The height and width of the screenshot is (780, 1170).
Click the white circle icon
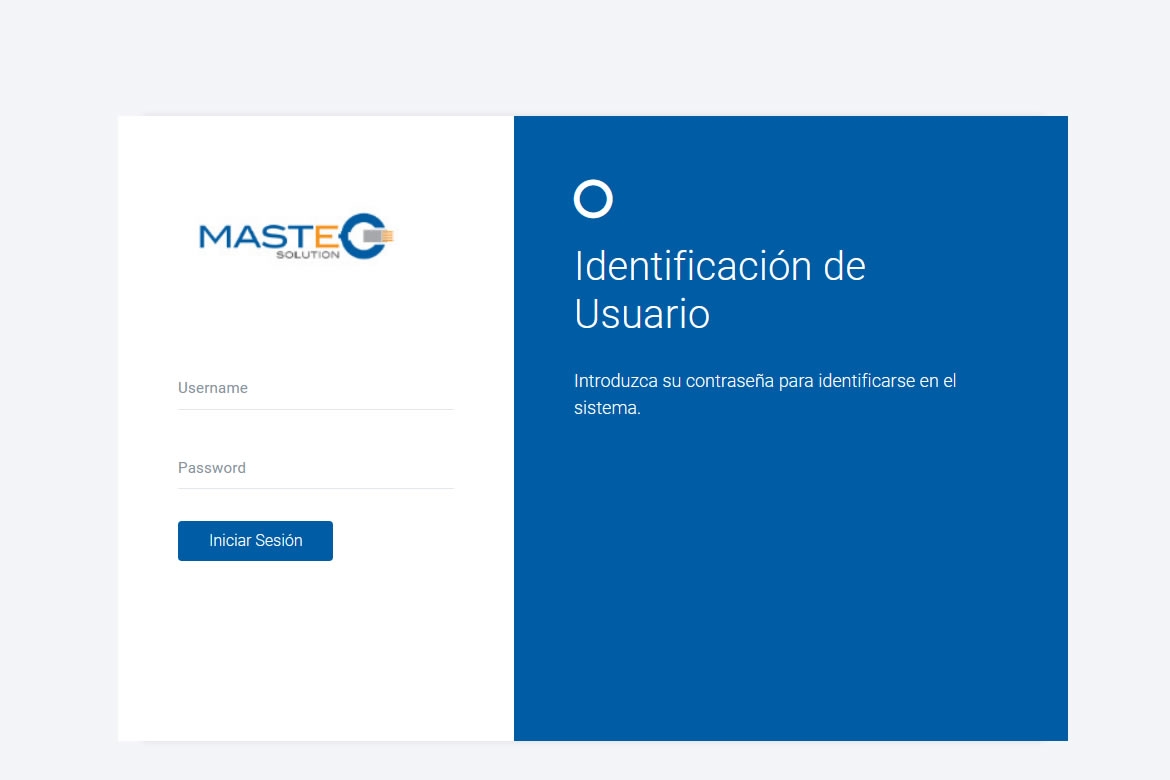tap(593, 199)
